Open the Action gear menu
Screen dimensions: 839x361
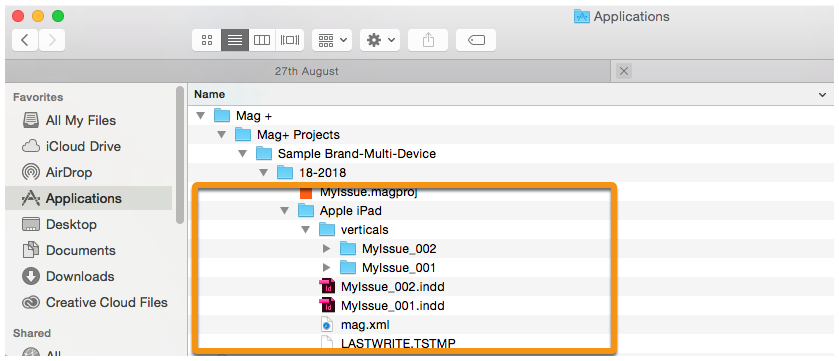pyautogui.click(x=380, y=40)
